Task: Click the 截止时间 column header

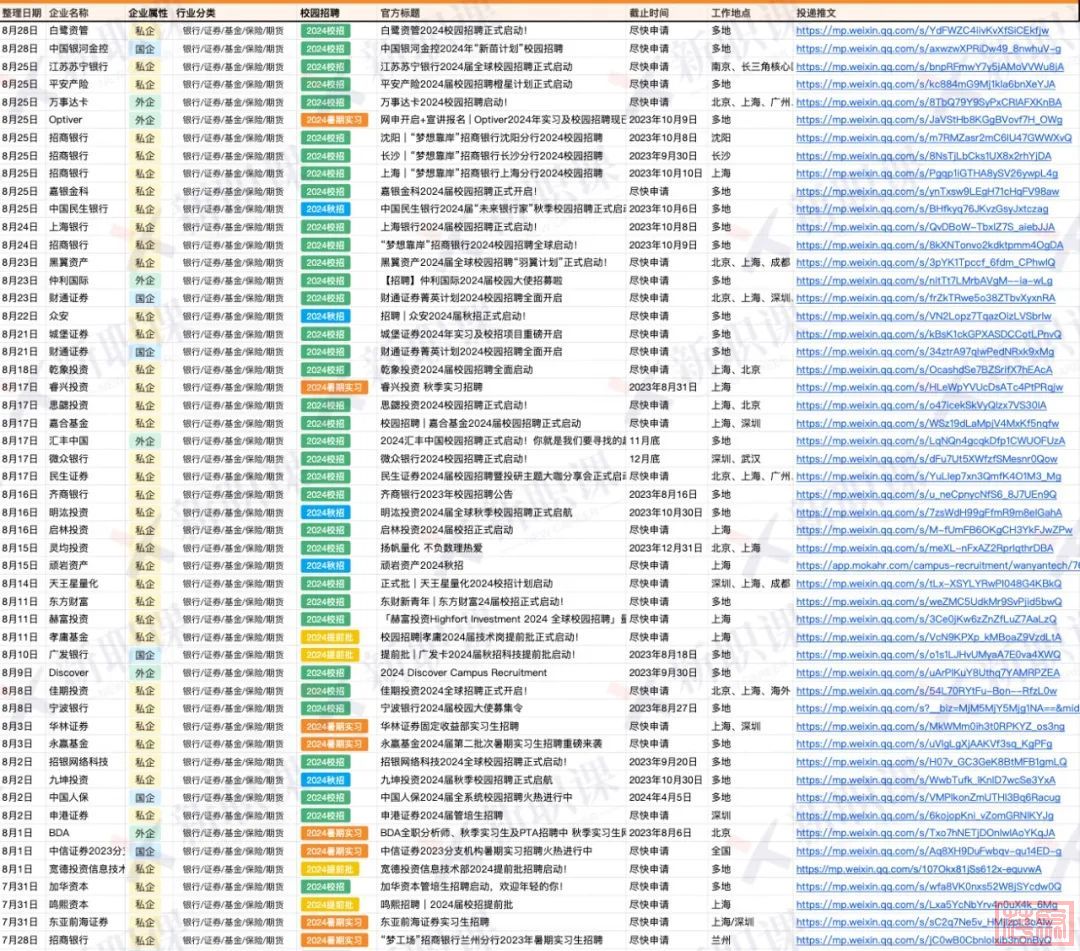Action: [x=649, y=13]
